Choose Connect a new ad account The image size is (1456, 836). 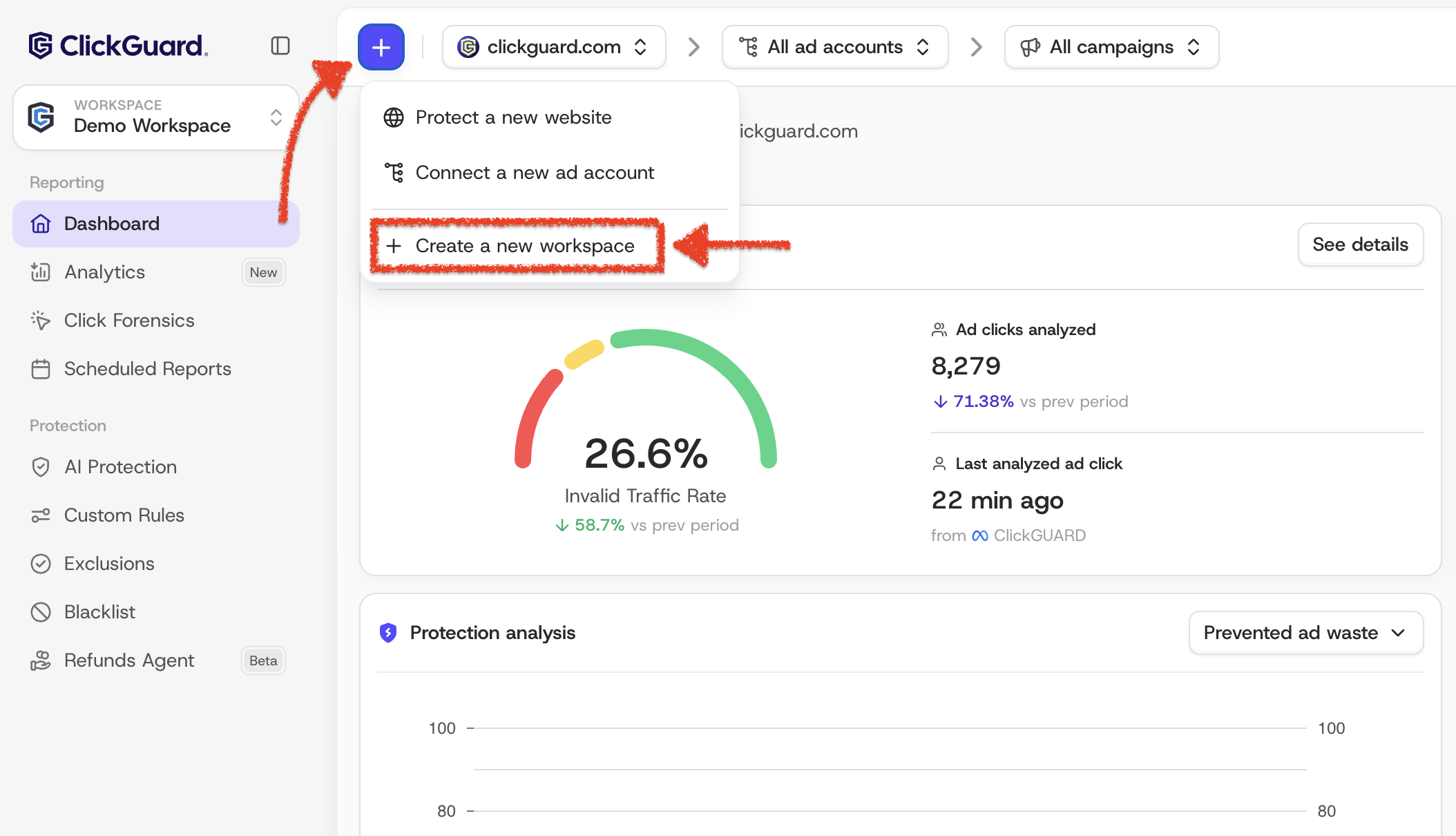point(549,173)
